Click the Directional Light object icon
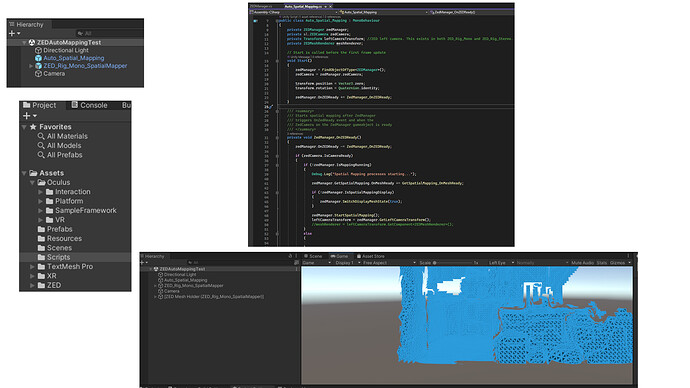 [38, 51]
